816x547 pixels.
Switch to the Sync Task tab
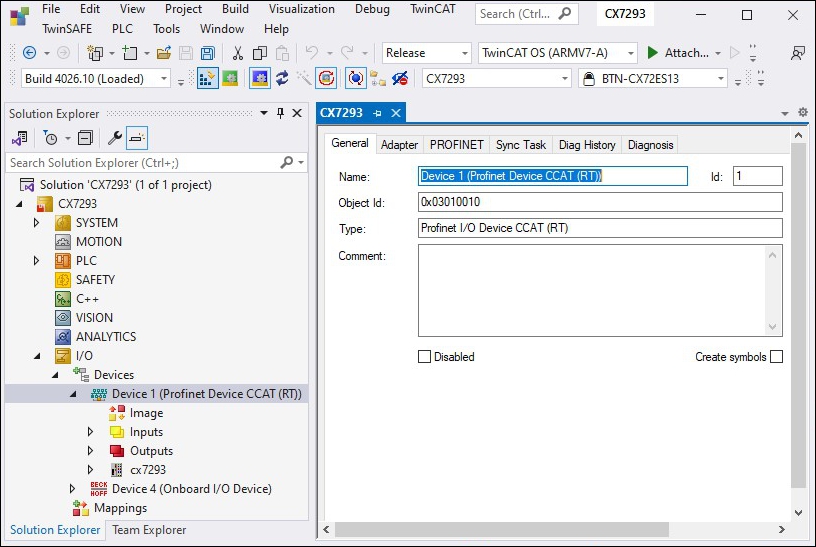520,145
